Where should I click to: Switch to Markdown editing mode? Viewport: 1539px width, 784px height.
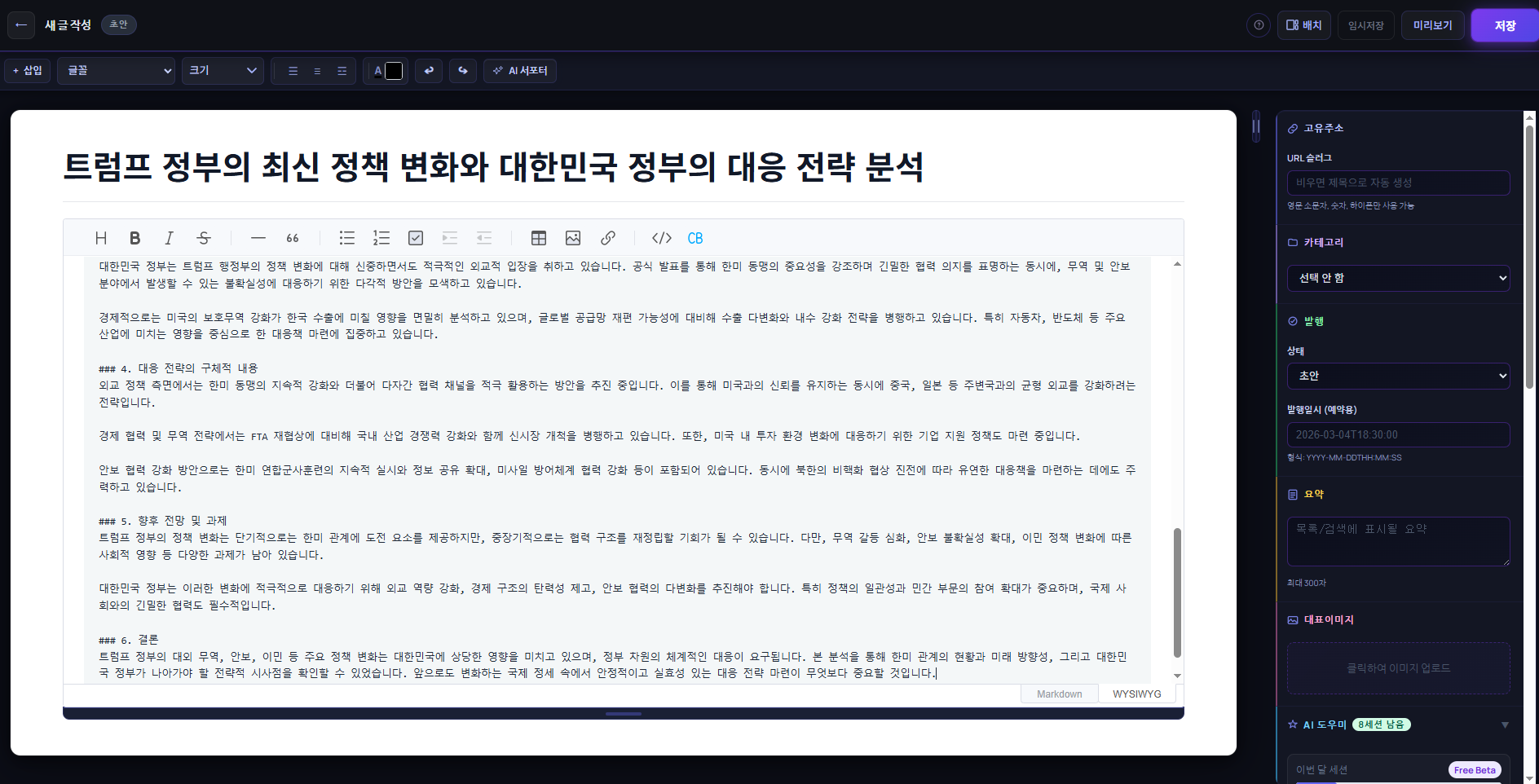[1058, 694]
